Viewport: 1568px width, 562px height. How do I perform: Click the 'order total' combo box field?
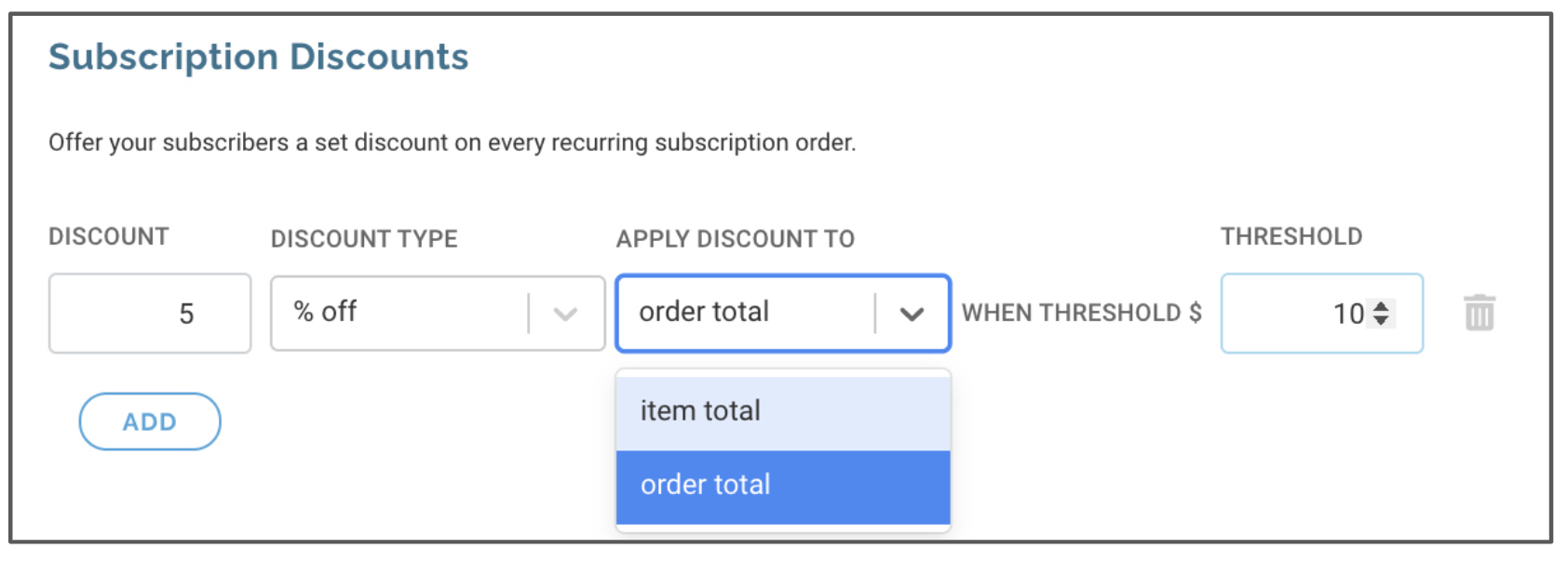tap(745, 313)
